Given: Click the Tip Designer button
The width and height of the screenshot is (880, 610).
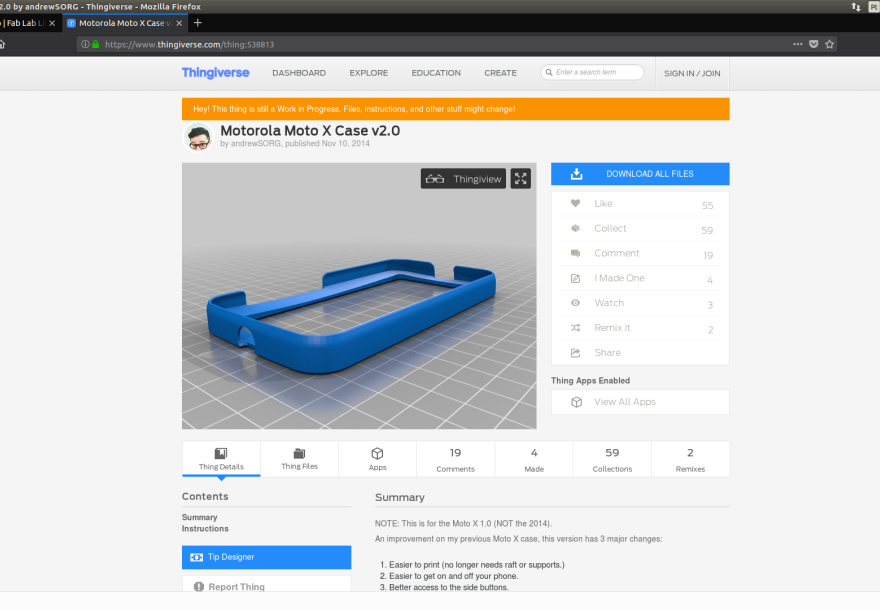Looking at the screenshot, I should tap(267, 557).
